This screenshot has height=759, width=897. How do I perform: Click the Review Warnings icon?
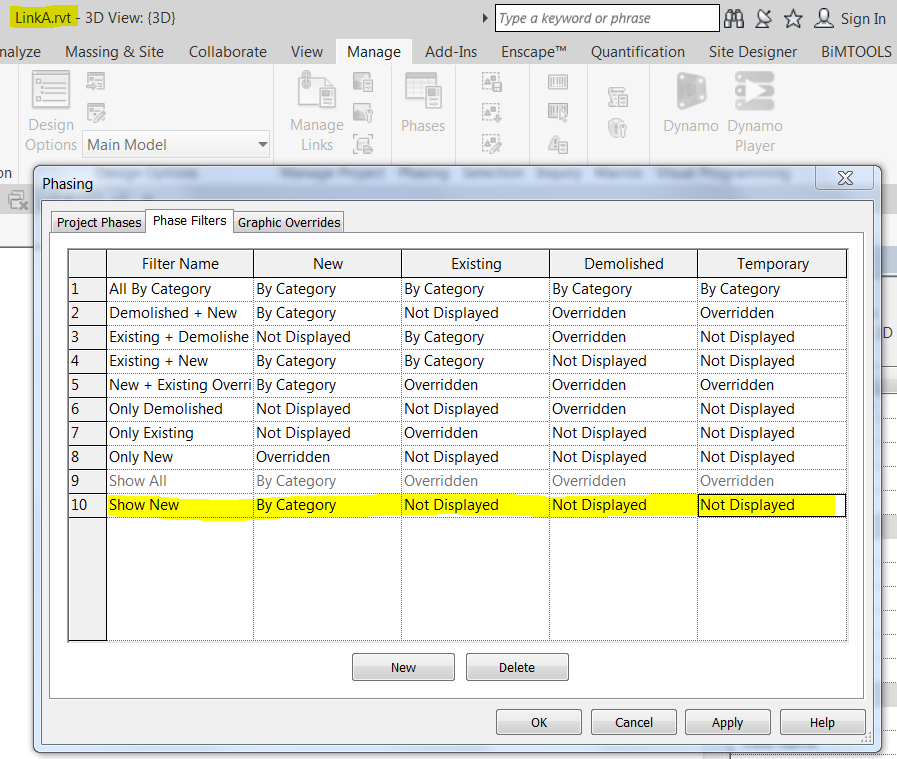pyautogui.click(x=558, y=143)
